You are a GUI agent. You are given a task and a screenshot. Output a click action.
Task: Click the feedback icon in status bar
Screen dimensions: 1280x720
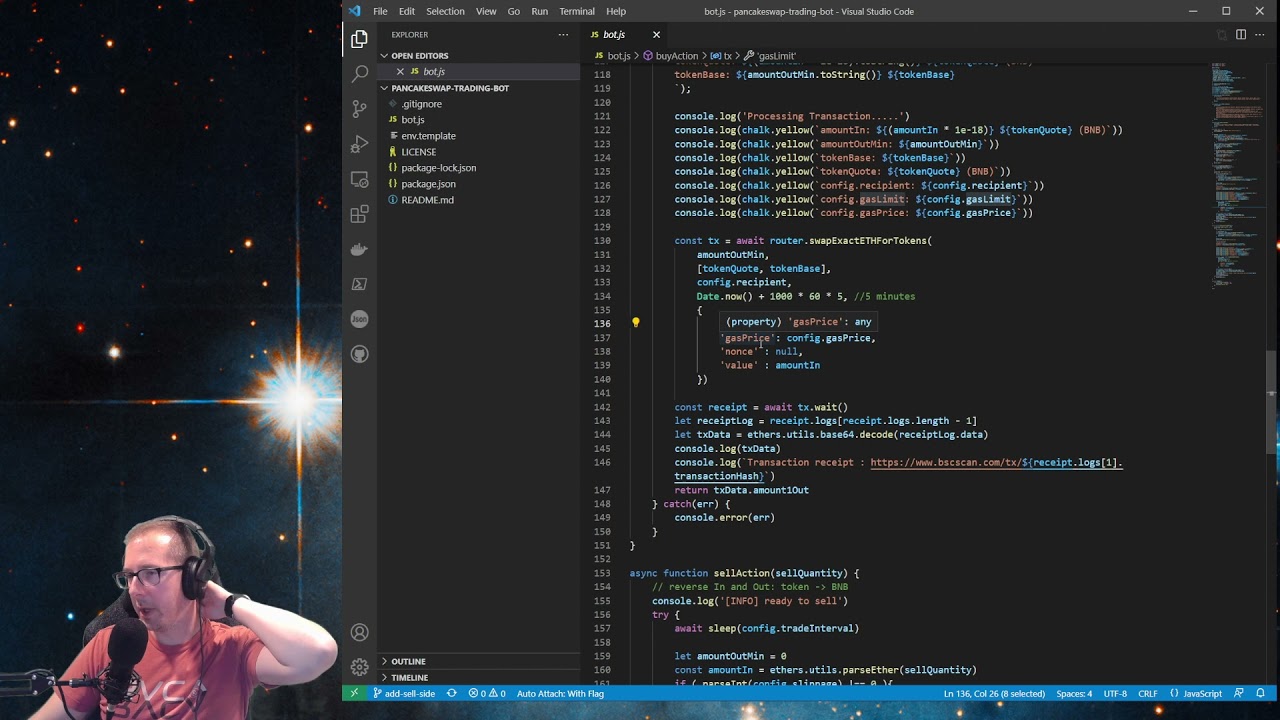pyautogui.click(x=1239, y=693)
